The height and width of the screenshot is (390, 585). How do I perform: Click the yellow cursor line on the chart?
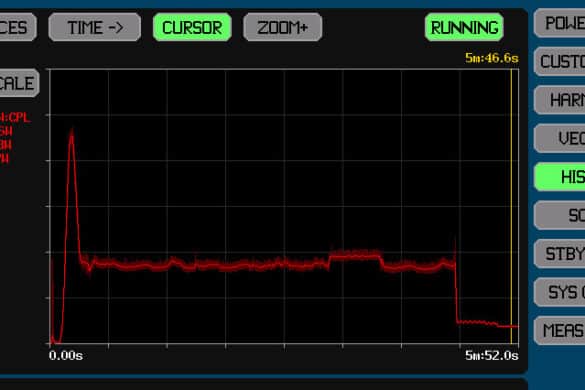click(x=511, y=205)
